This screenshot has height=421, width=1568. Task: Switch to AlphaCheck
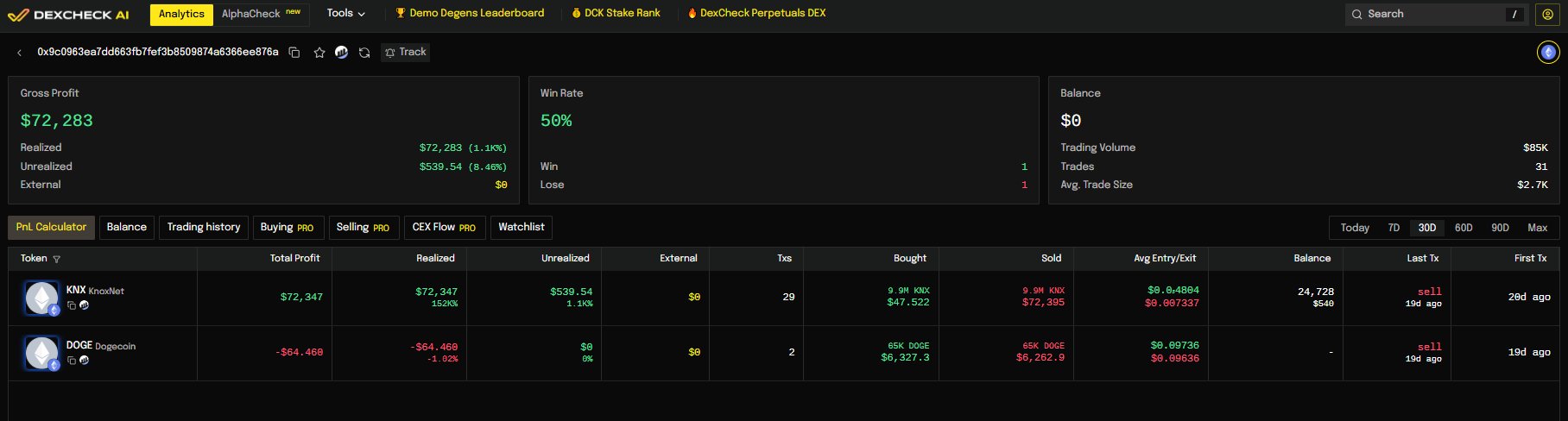(x=261, y=14)
